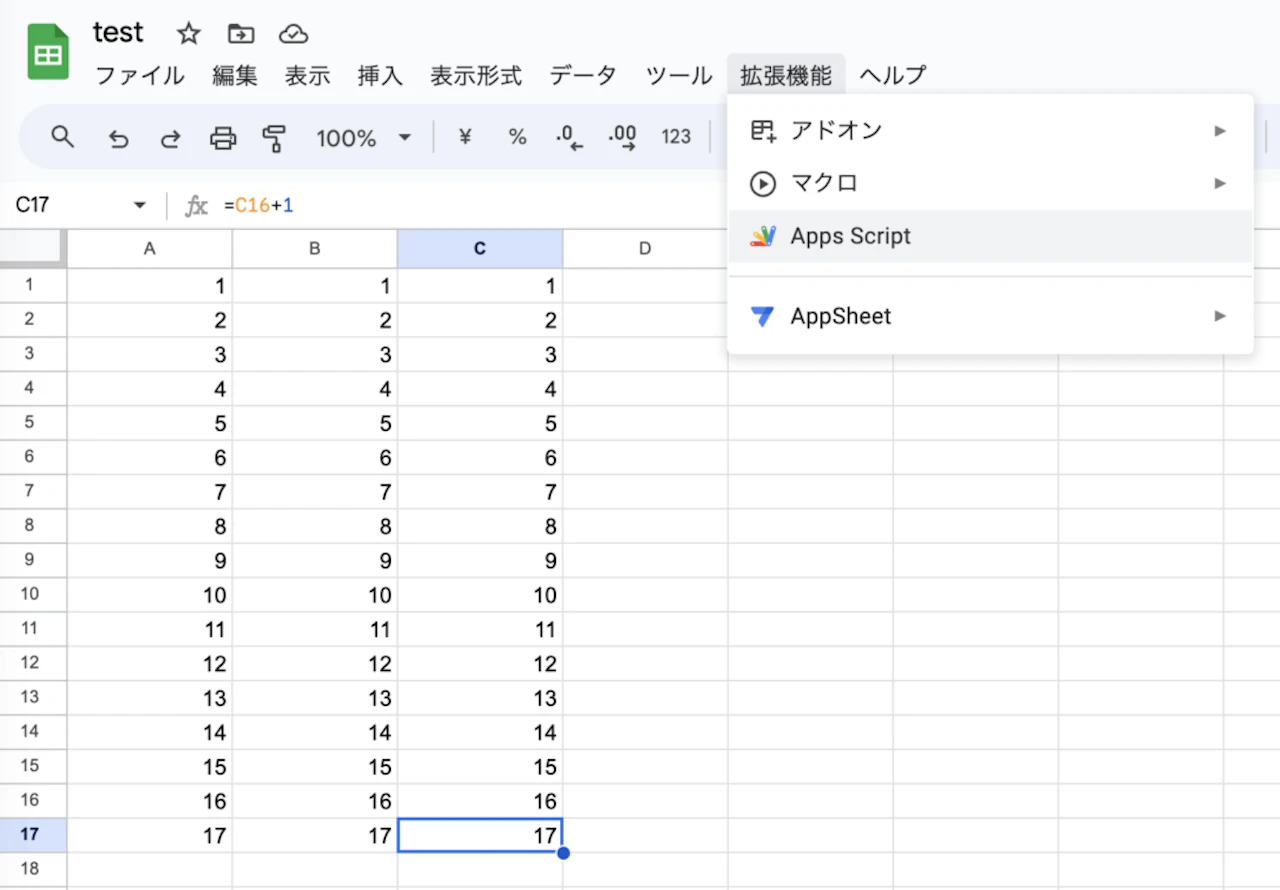Select cell B17 containing 17

[x=315, y=835]
